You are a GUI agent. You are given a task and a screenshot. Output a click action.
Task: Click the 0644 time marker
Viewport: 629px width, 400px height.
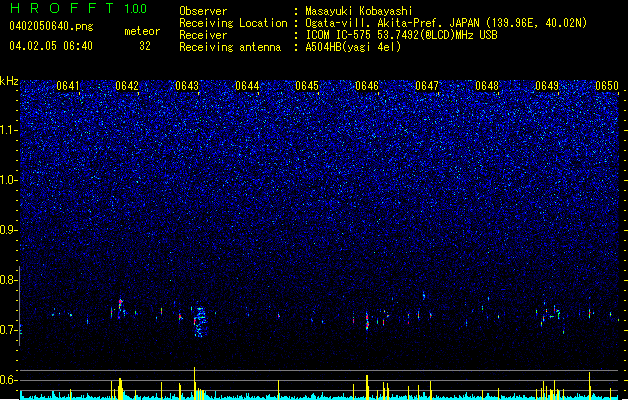coord(247,86)
